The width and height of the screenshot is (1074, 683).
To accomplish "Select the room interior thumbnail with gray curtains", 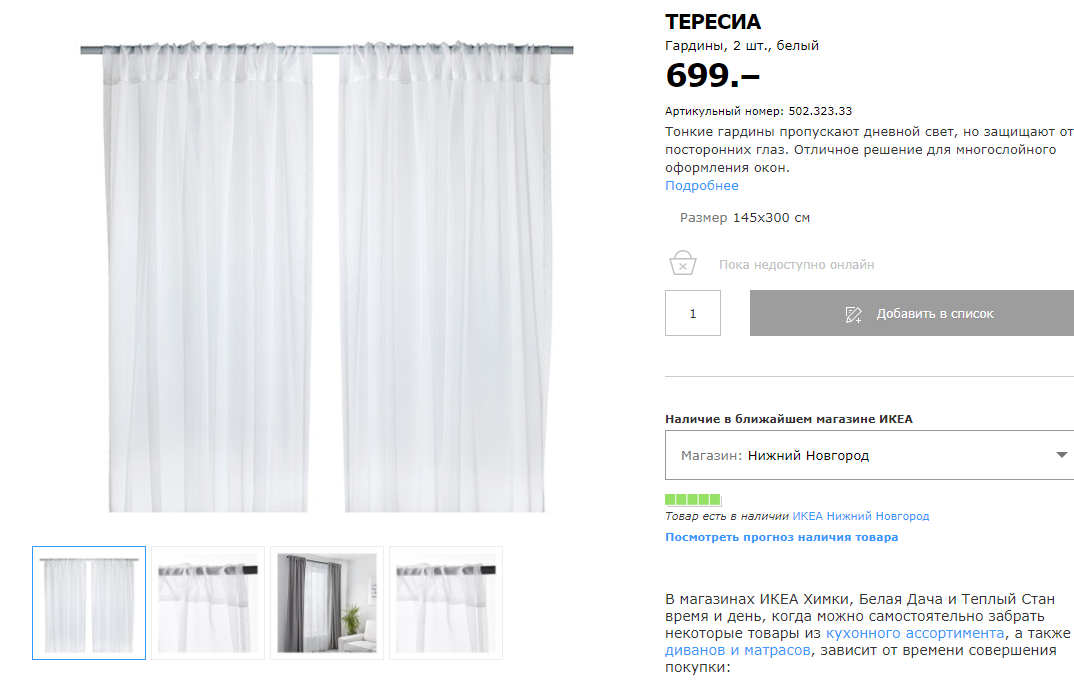I will (327, 603).
